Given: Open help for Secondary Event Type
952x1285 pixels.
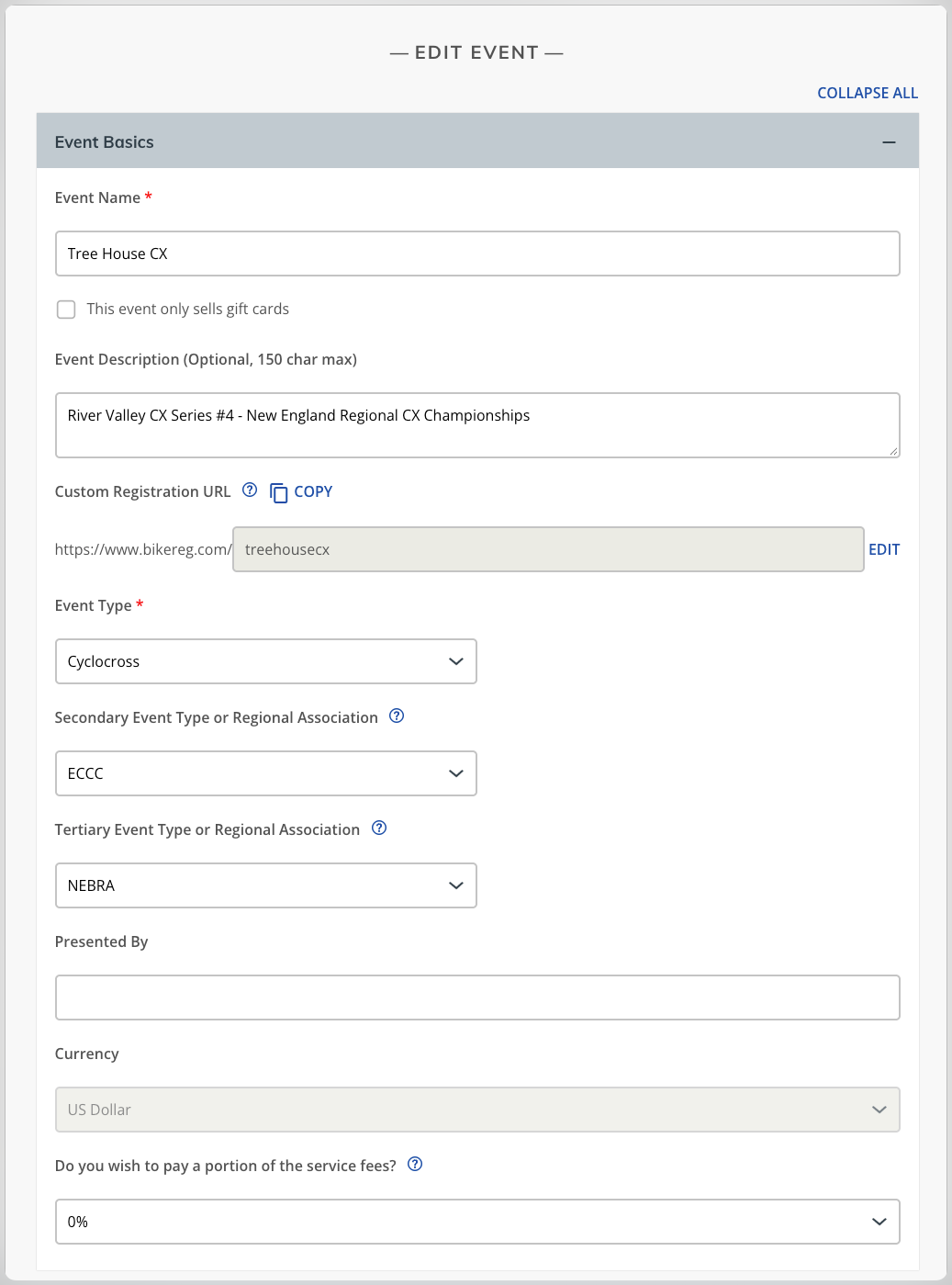Looking at the screenshot, I should point(397,716).
